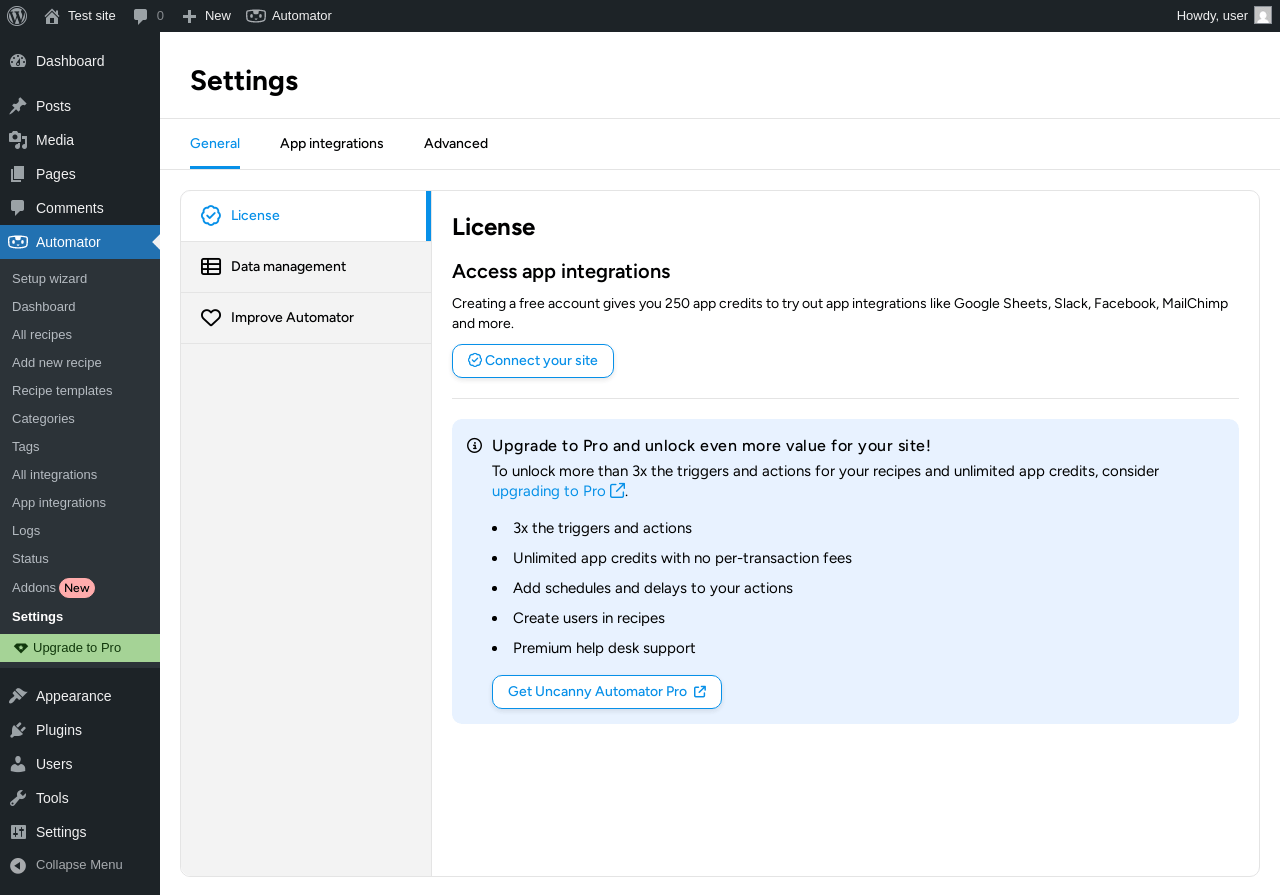The image size is (1280, 895).
Task: Switch to the General tab
Action: coord(215,143)
